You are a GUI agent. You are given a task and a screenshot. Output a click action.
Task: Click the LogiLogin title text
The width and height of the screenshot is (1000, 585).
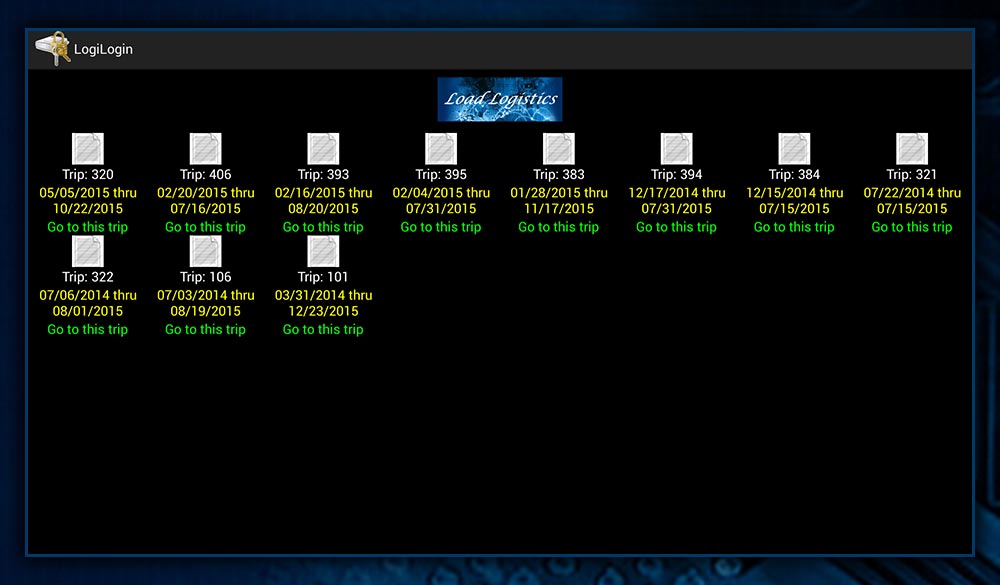pos(103,49)
